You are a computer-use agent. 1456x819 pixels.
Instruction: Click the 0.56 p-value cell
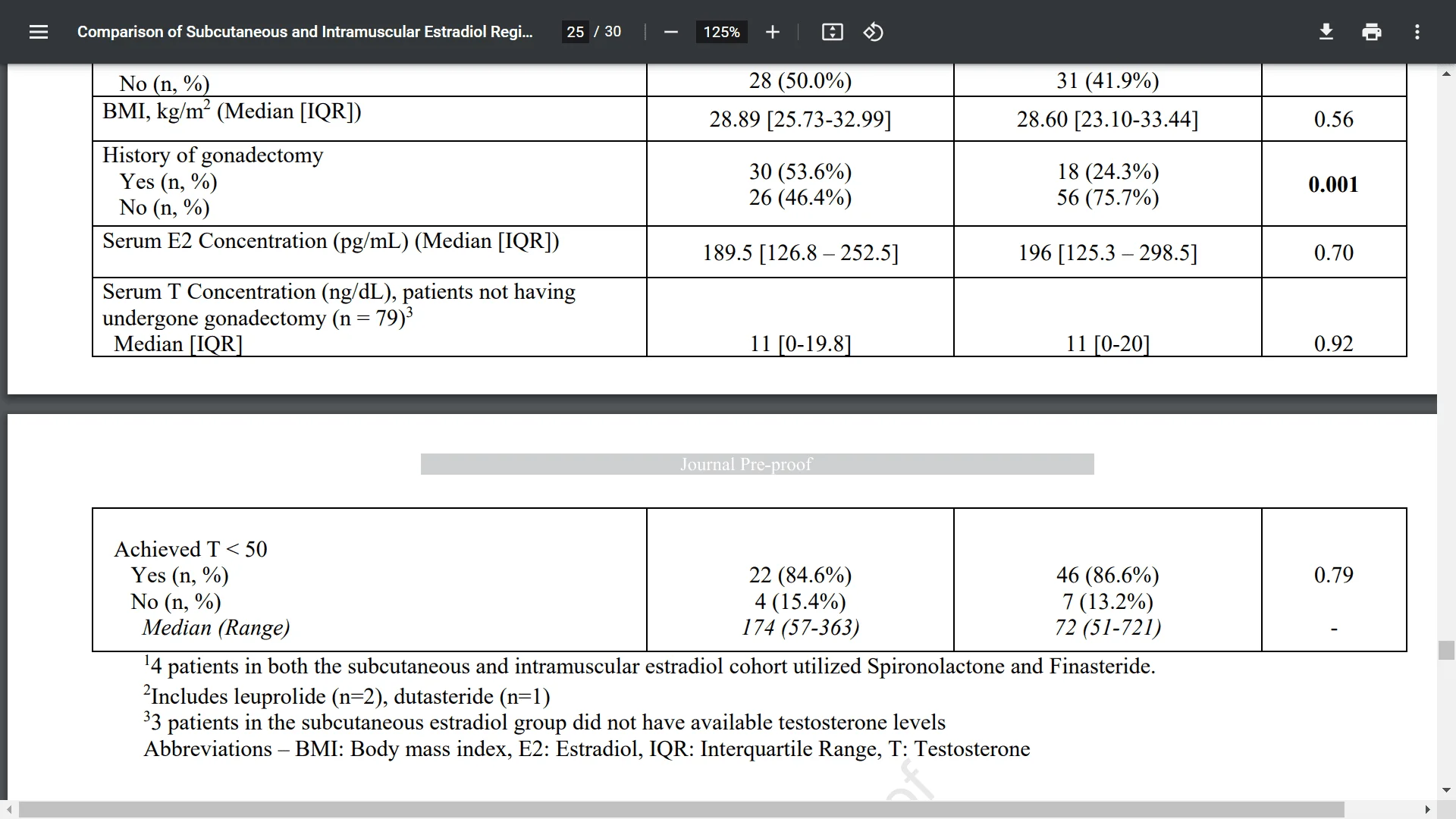(1333, 119)
